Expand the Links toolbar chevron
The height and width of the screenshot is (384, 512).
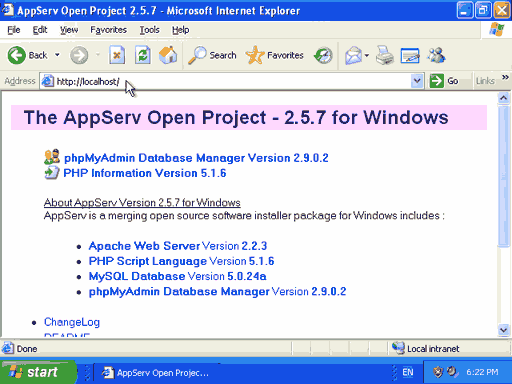tap(505, 77)
